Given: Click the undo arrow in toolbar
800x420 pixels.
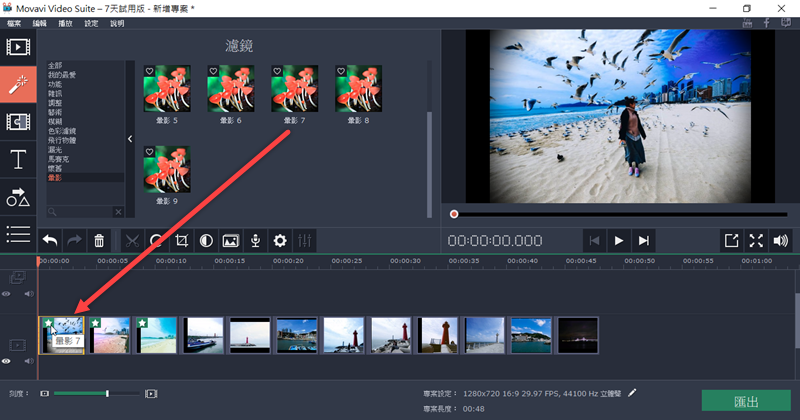Looking at the screenshot, I should 50,241.
